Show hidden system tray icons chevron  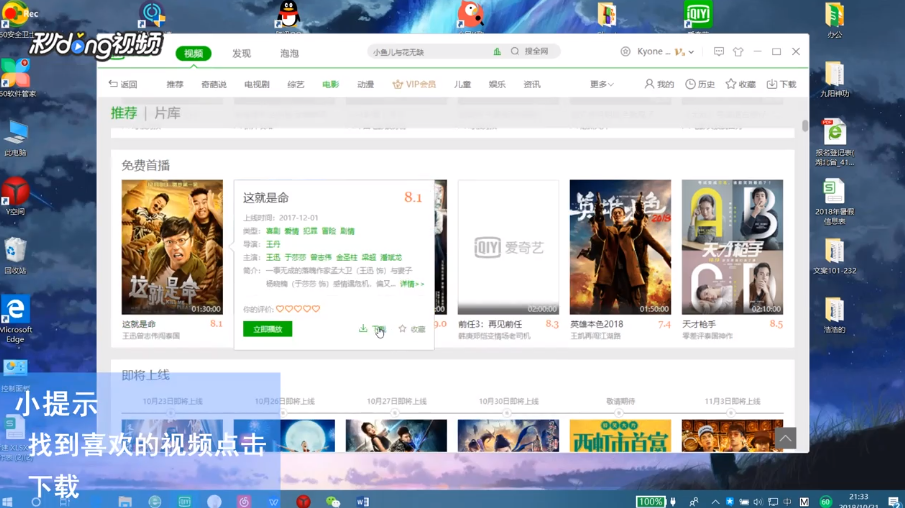715,502
